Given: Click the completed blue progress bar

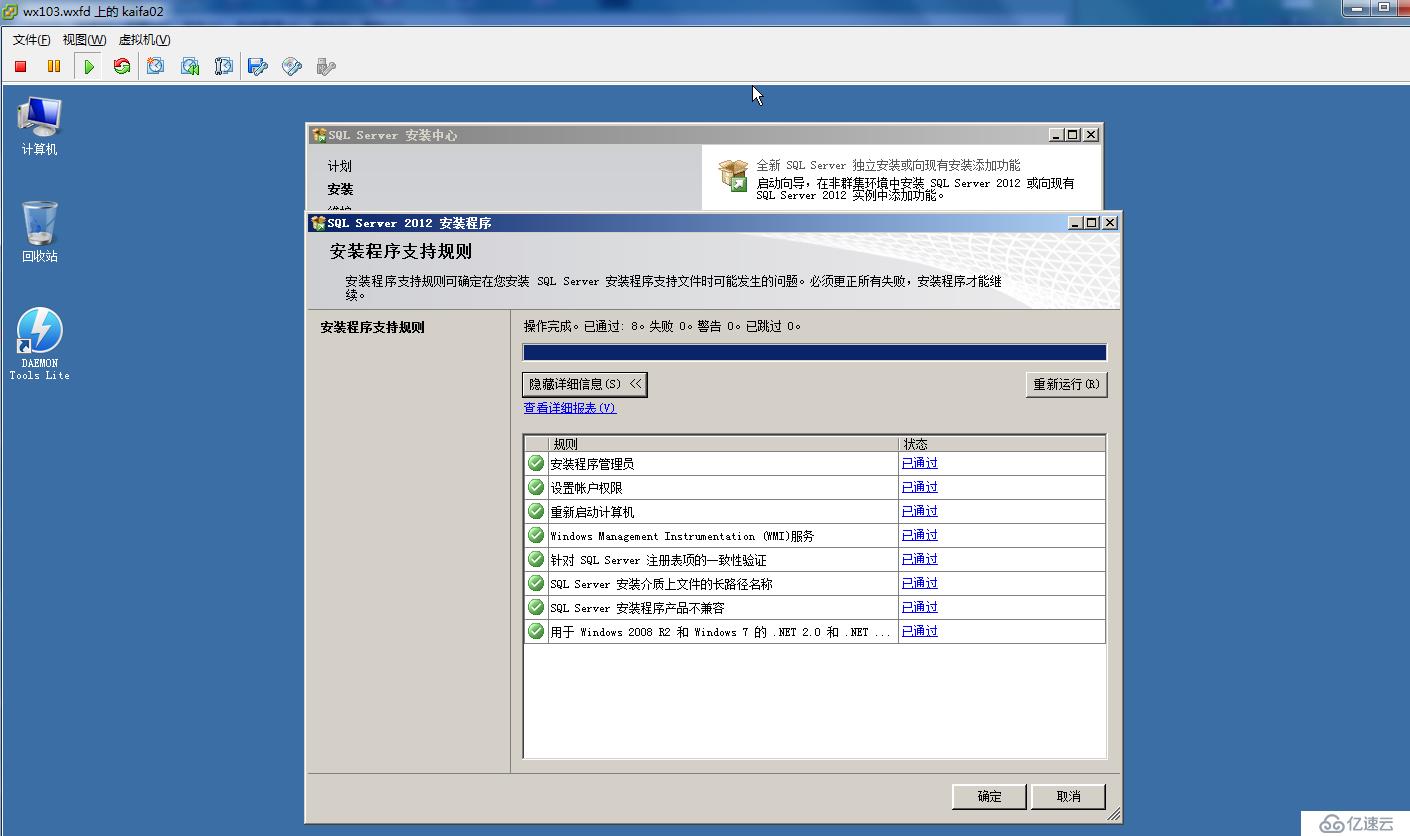Looking at the screenshot, I should click(x=815, y=352).
